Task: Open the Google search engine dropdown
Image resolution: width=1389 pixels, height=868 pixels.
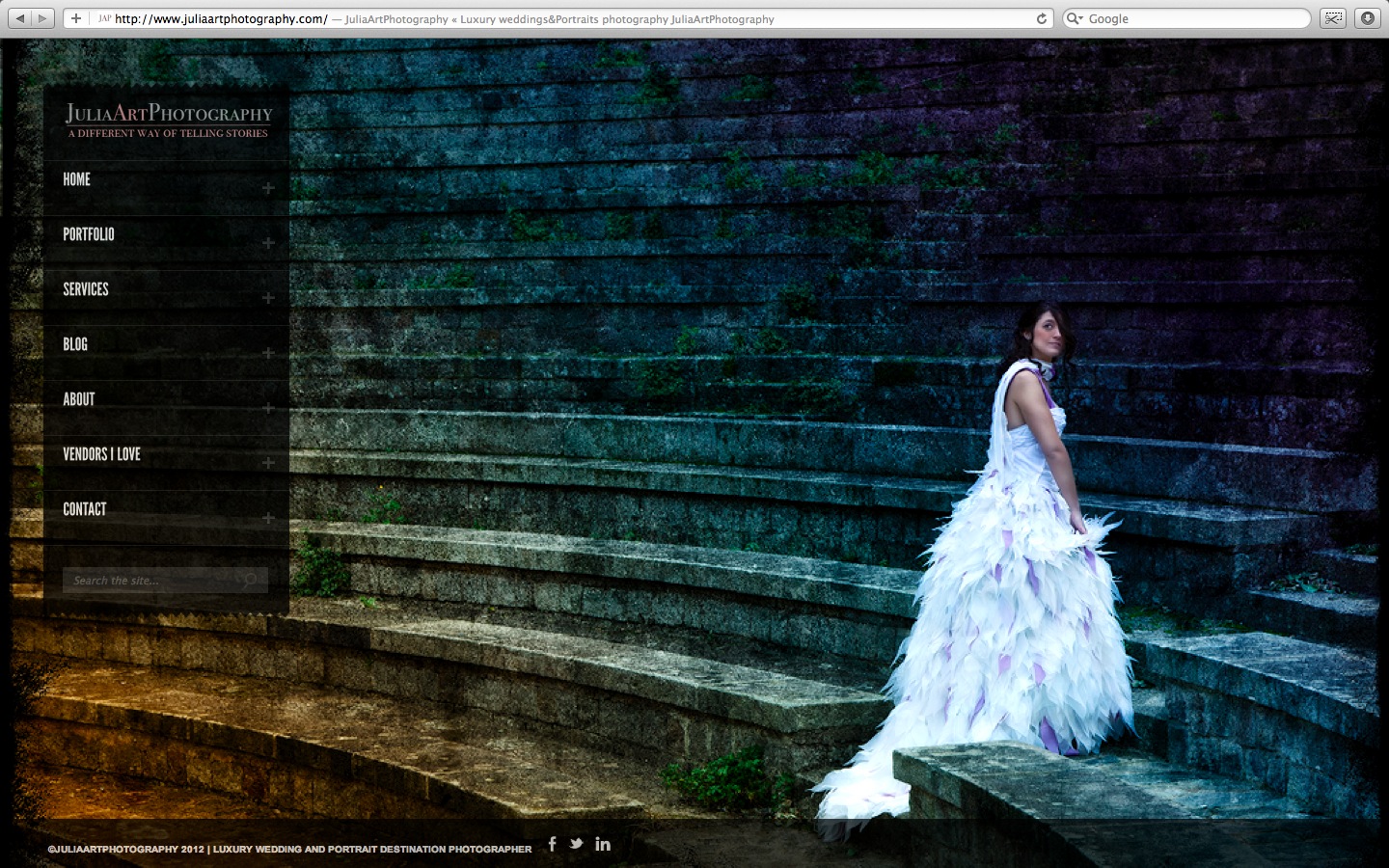Action: (x=1075, y=18)
